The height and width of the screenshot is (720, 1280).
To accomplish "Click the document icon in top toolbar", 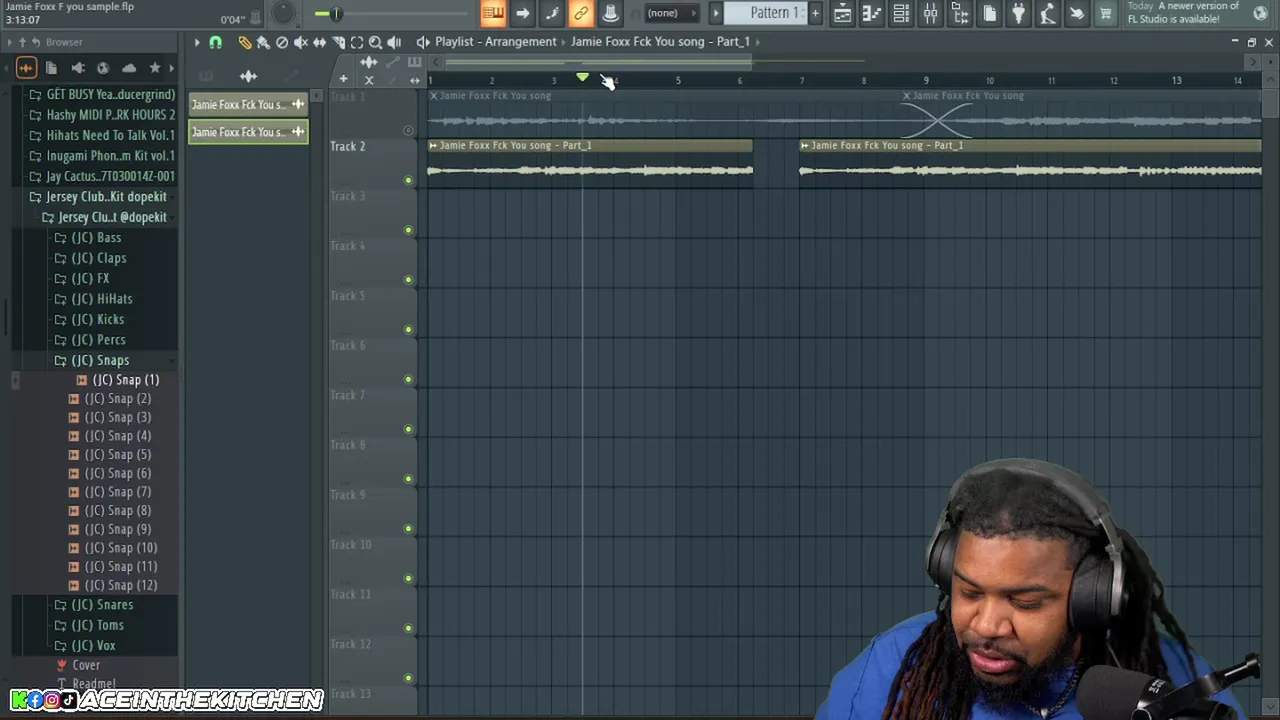I will point(989,13).
